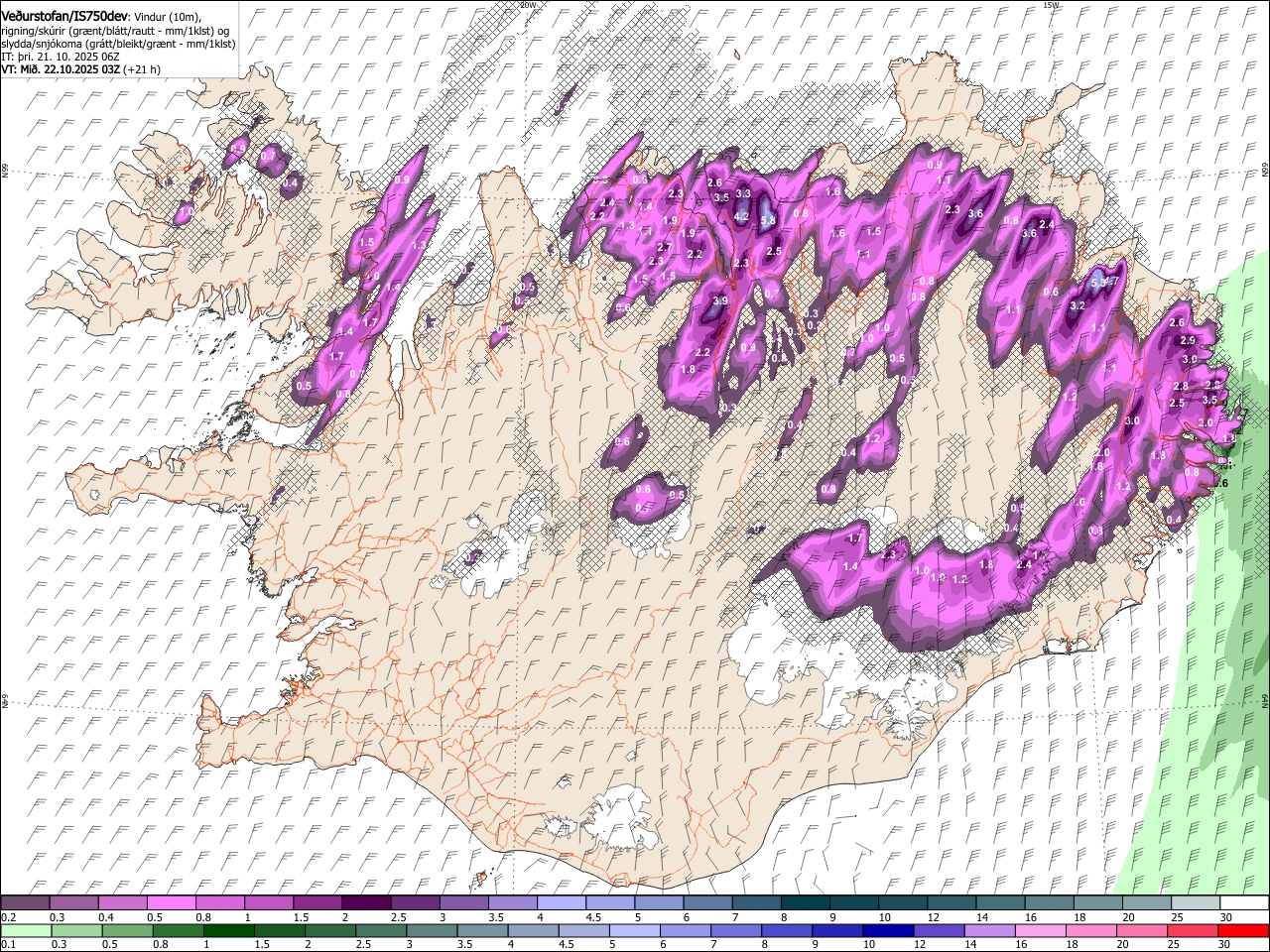
Task: Click the 'IT: þri. 21. 10. 2025 06Z' line
Action: coord(61,57)
